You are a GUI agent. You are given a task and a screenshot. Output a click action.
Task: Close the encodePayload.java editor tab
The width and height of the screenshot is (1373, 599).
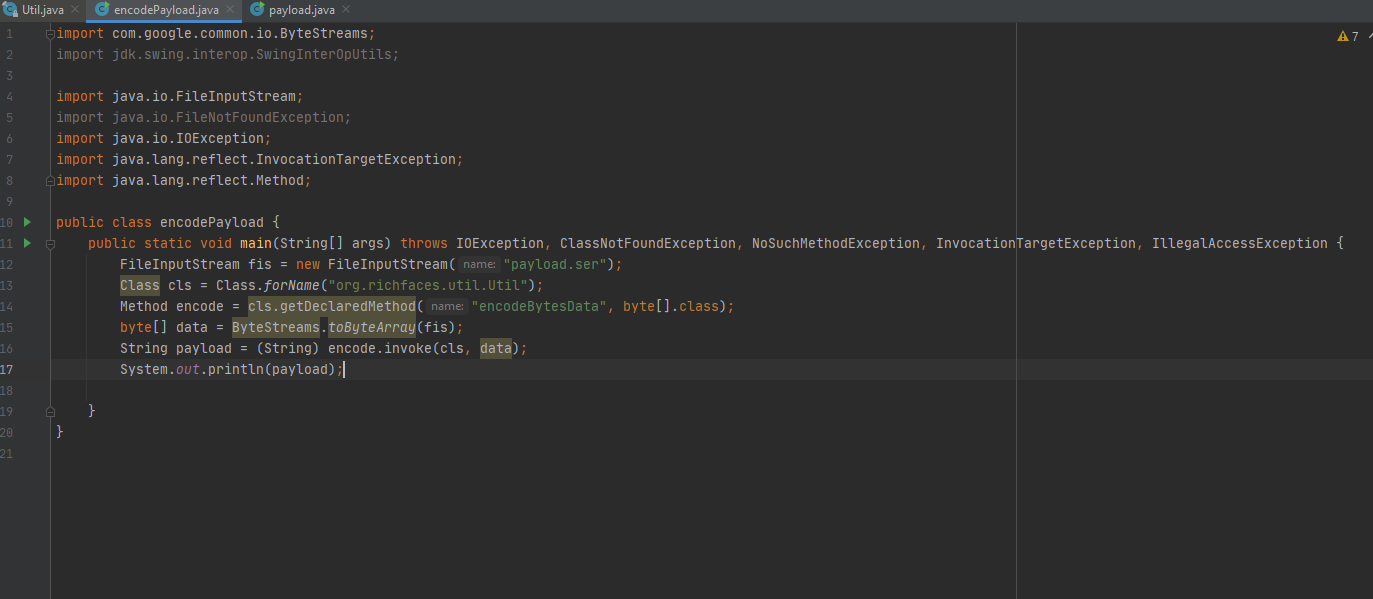coord(229,10)
